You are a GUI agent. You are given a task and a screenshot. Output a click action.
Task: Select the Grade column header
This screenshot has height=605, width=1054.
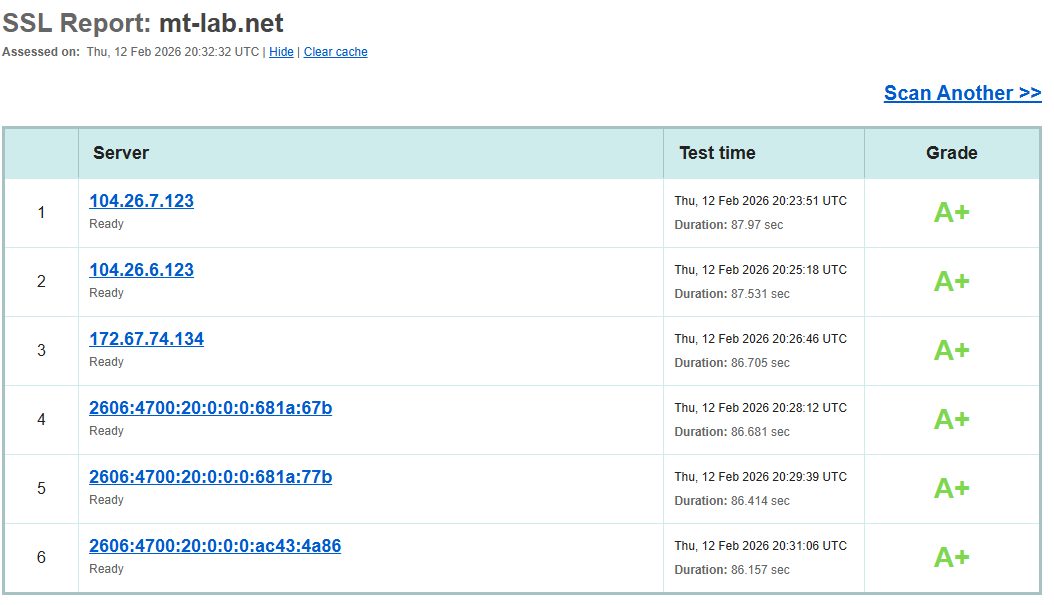click(952, 153)
